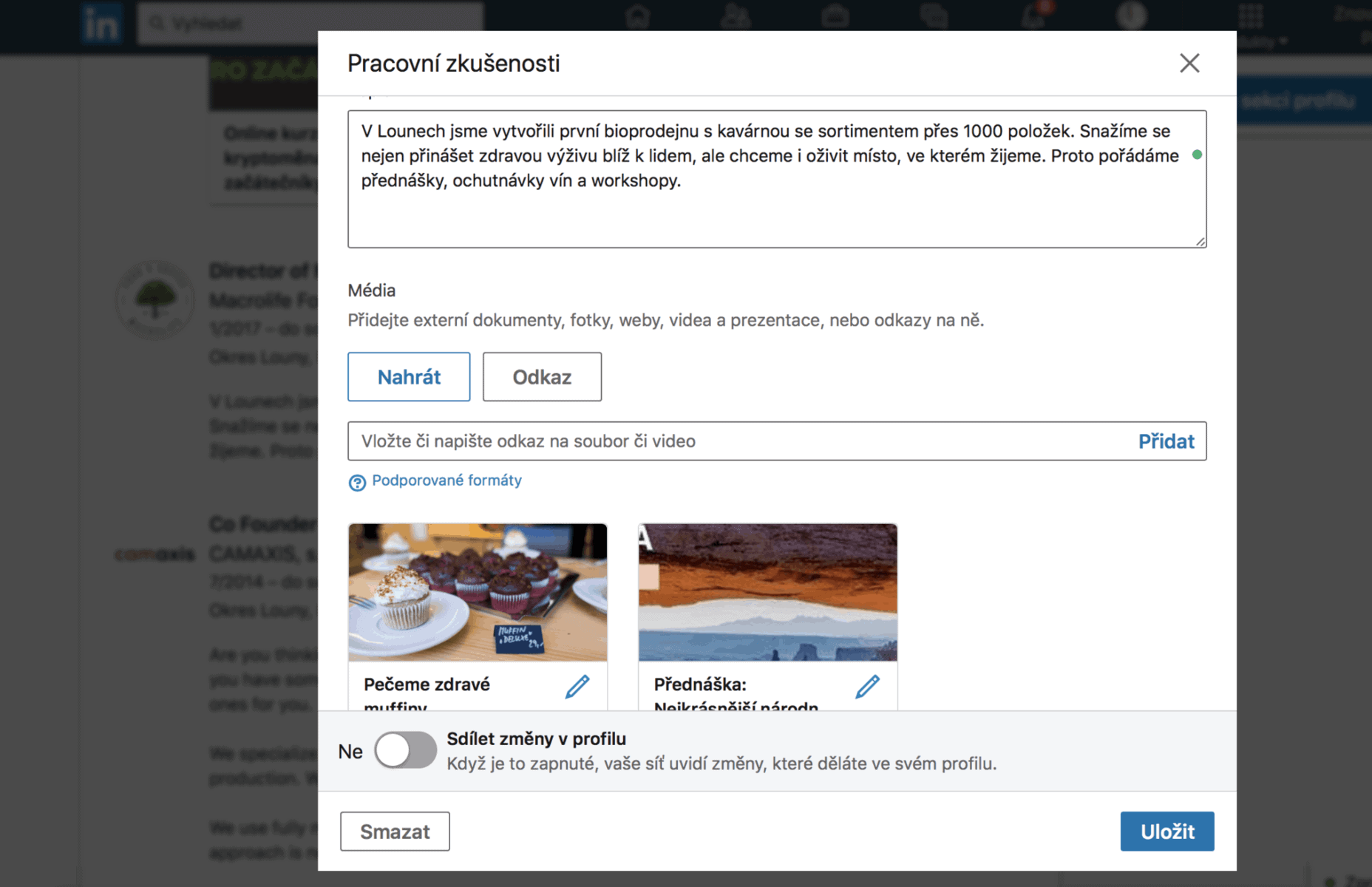Open the messaging chat icon

pos(934,16)
